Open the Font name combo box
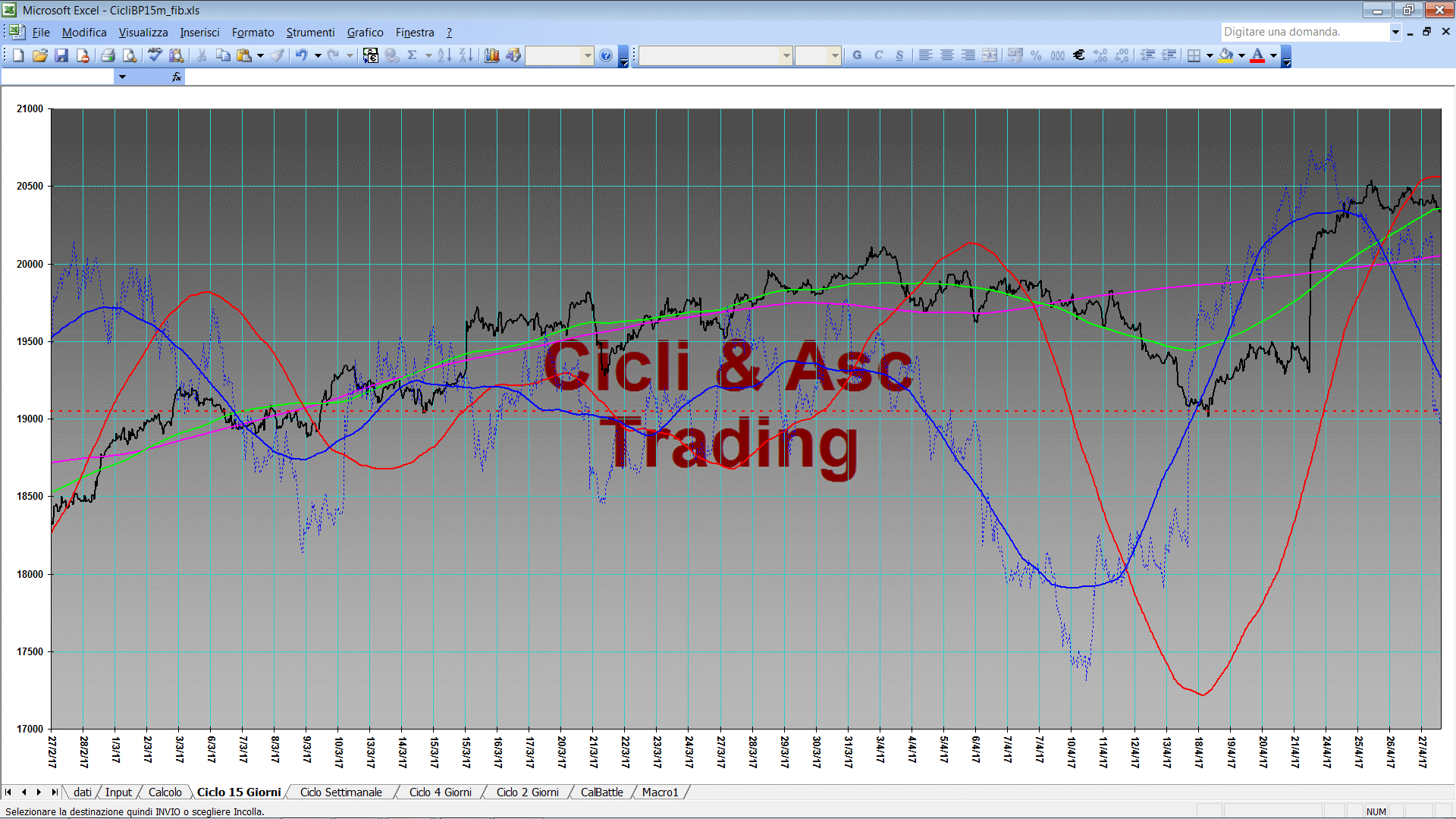 click(x=715, y=55)
